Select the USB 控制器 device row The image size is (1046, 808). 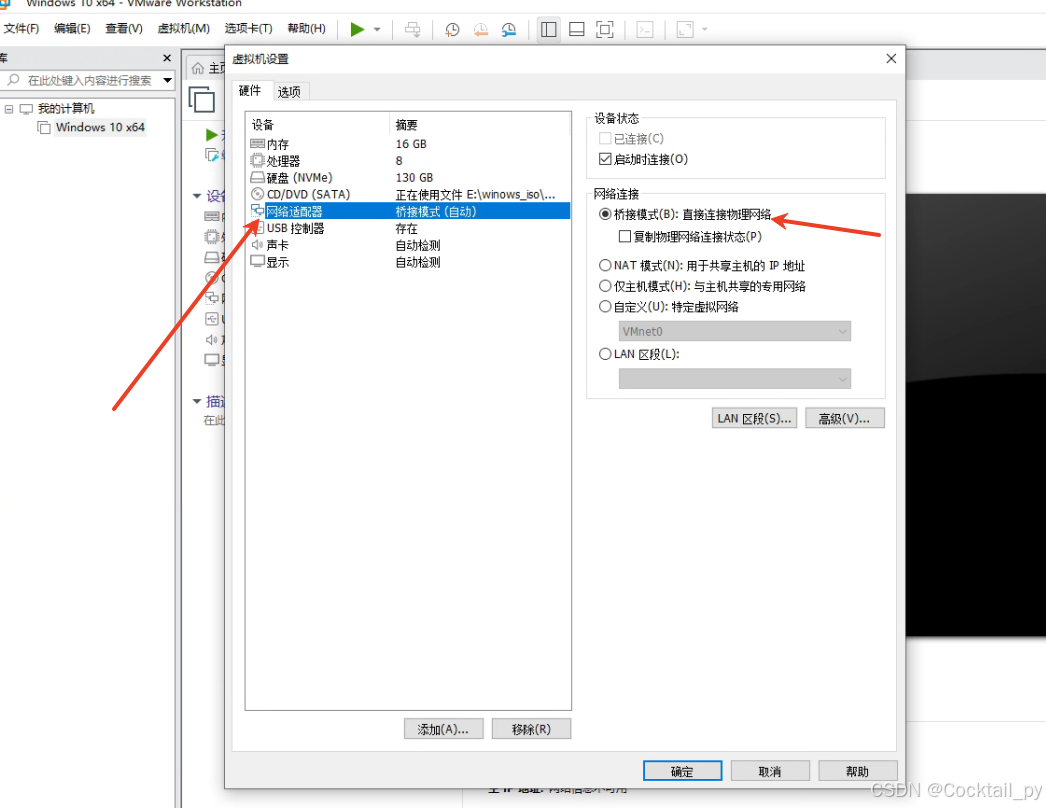pos(408,228)
